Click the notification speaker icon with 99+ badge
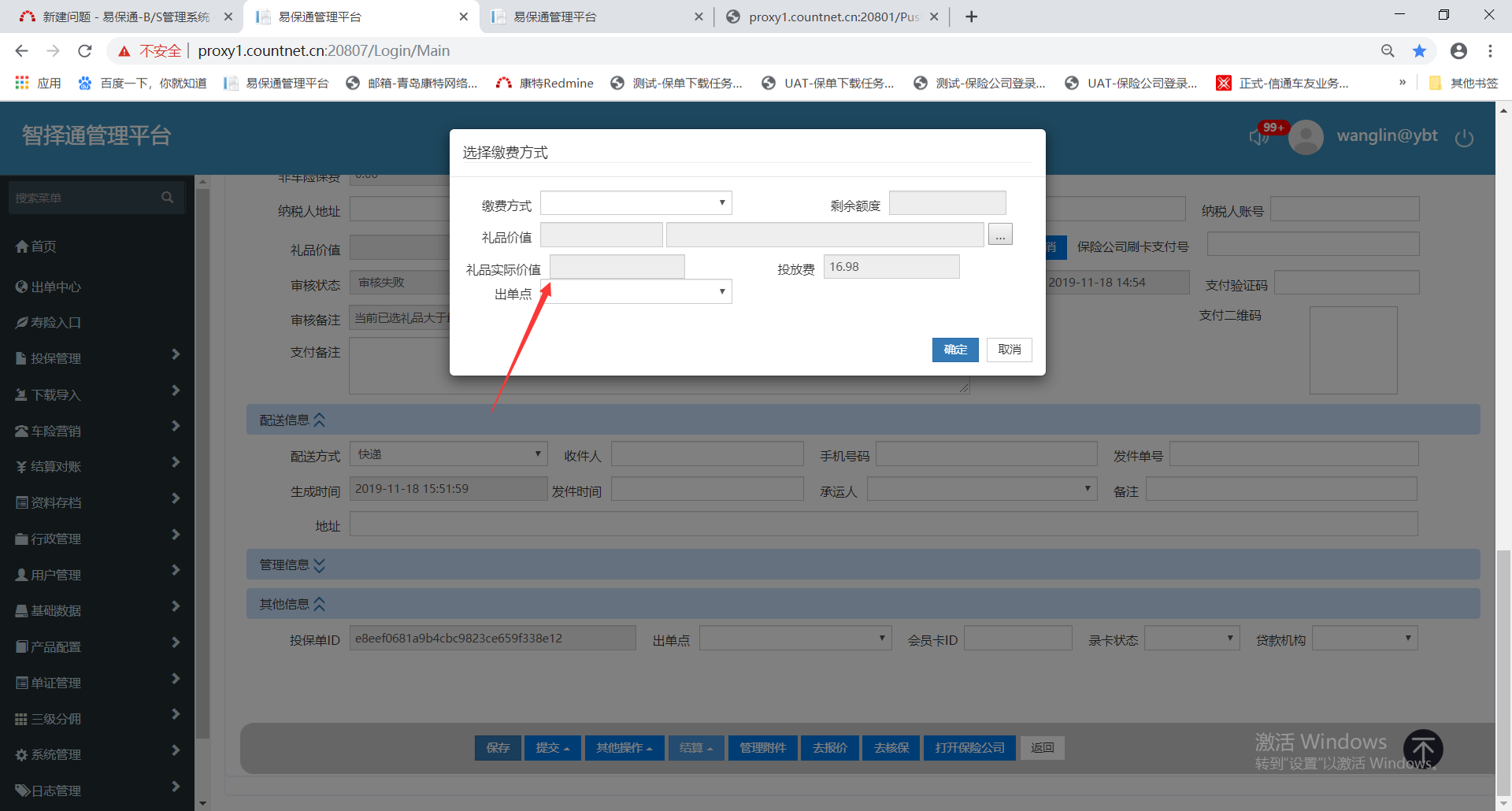 tap(1258, 137)
